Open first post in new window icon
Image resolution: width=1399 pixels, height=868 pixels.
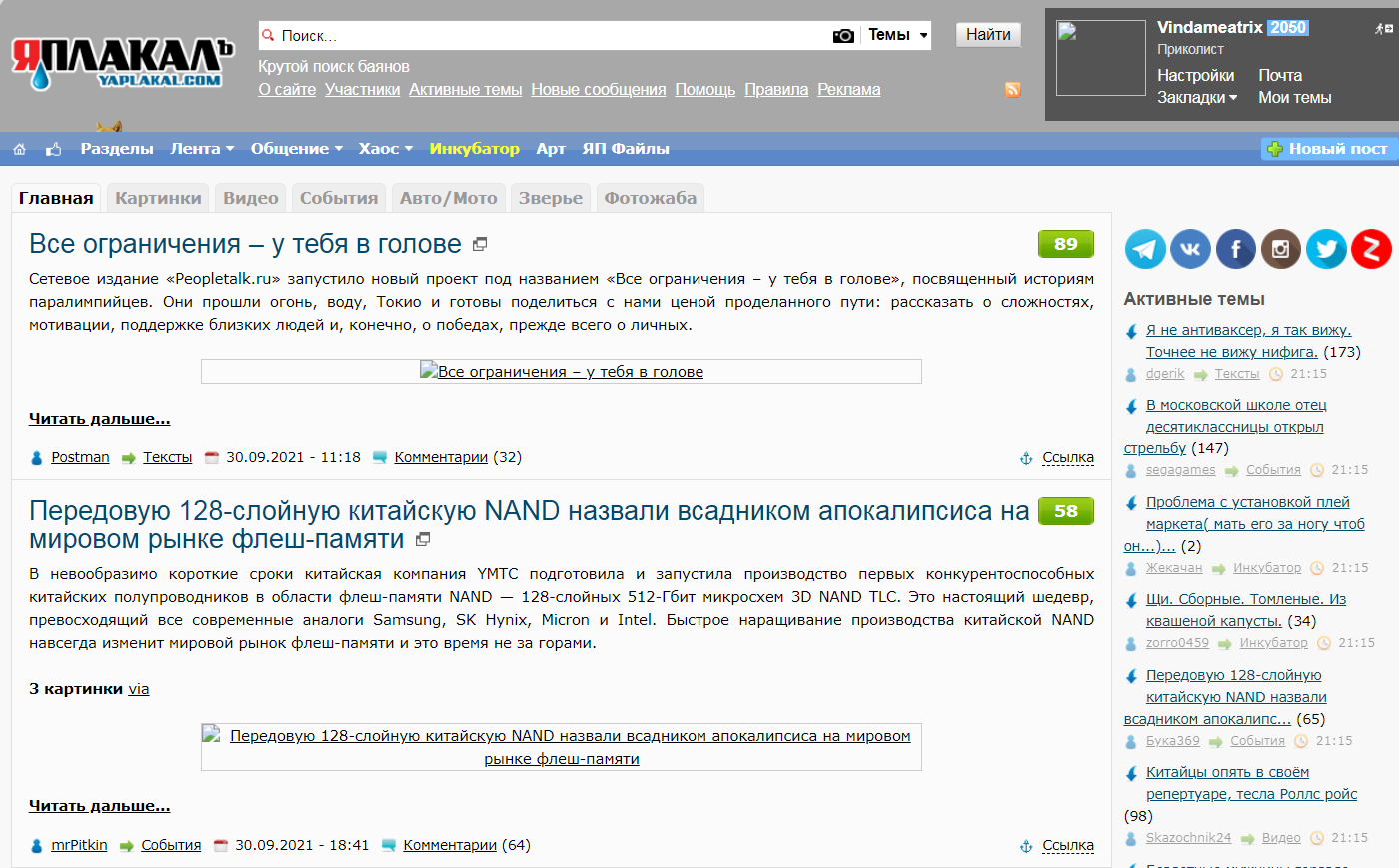pos(480,244)
